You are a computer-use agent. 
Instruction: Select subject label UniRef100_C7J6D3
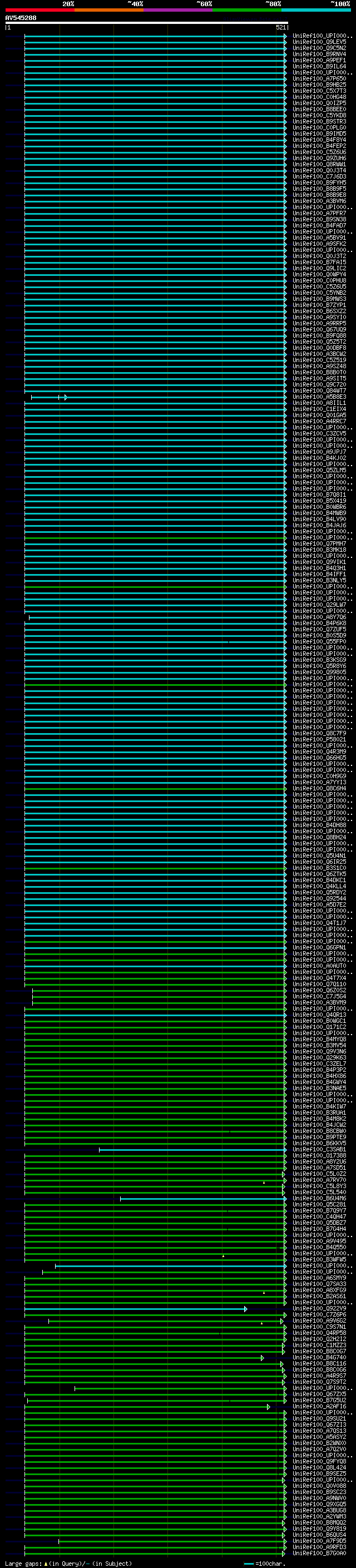319,176
